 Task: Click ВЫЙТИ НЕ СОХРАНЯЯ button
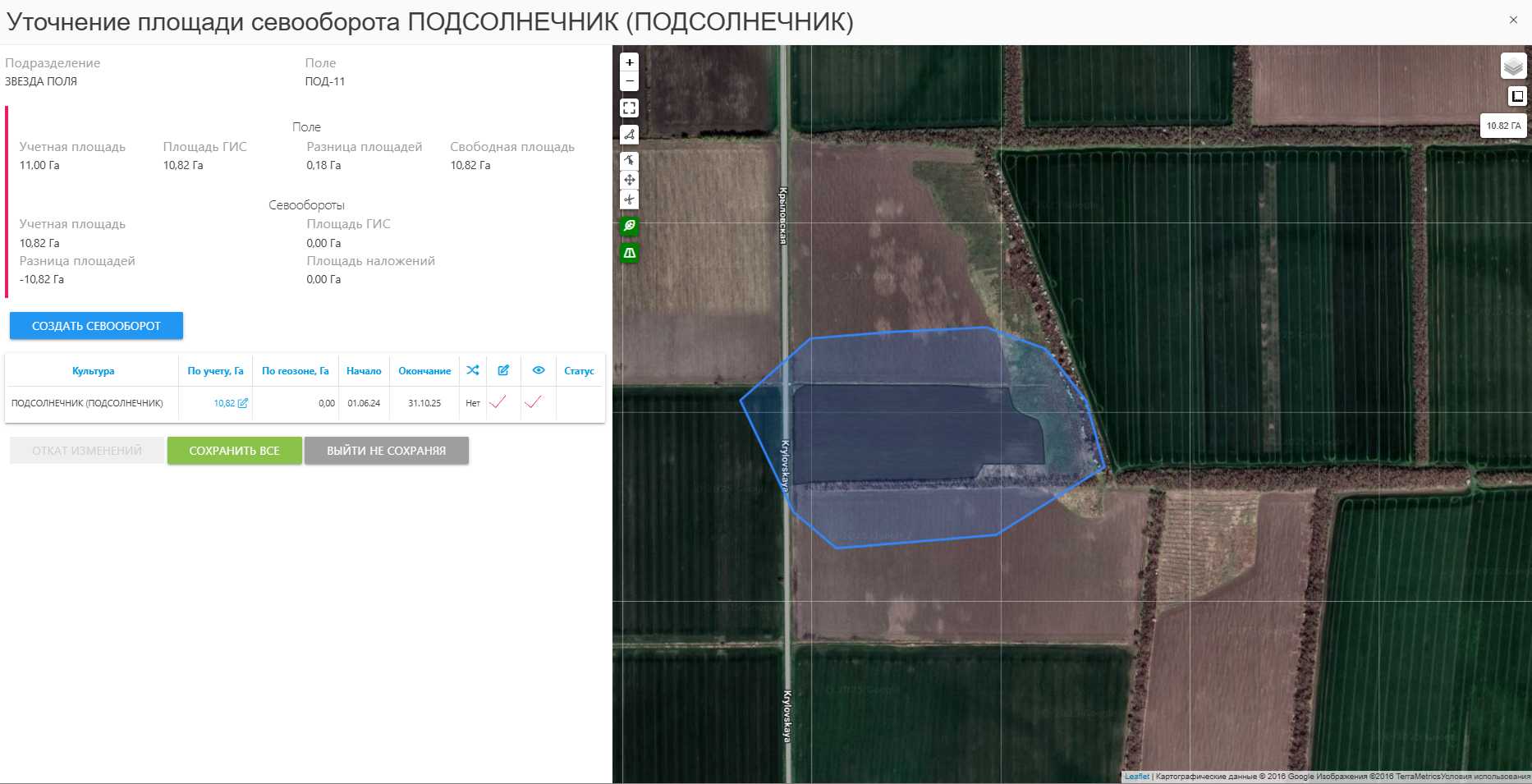click(386, 451)
